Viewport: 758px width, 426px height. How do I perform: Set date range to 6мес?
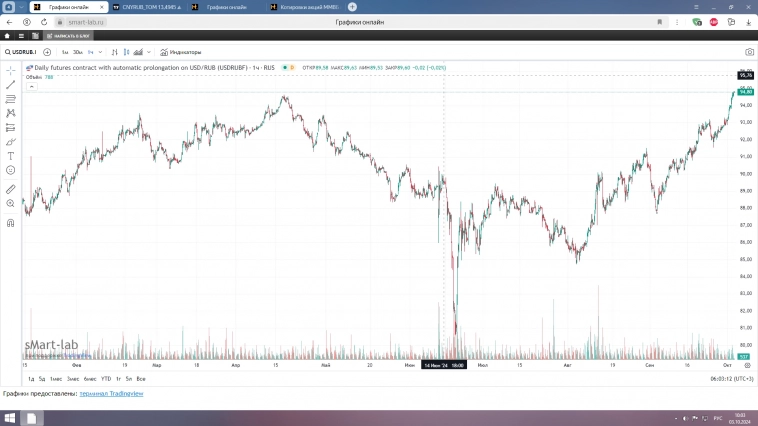(90, 379)
